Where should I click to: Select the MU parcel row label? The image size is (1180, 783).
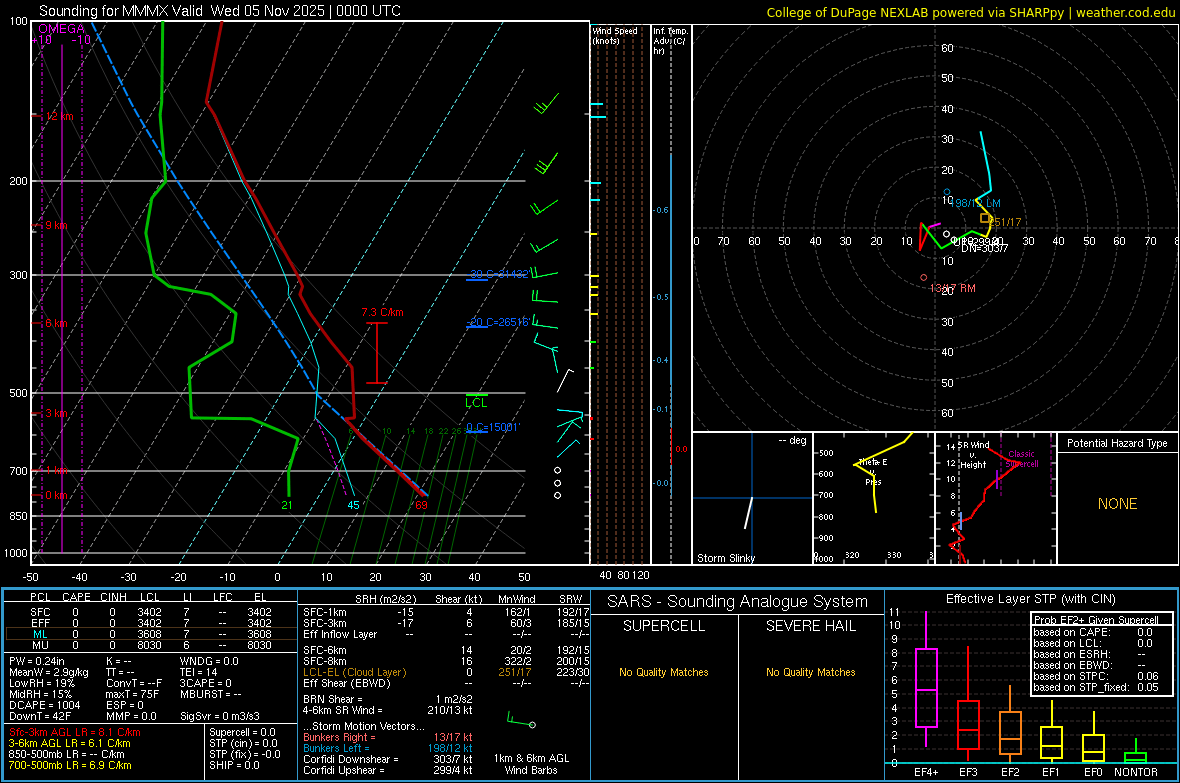[x=40, y=645]
